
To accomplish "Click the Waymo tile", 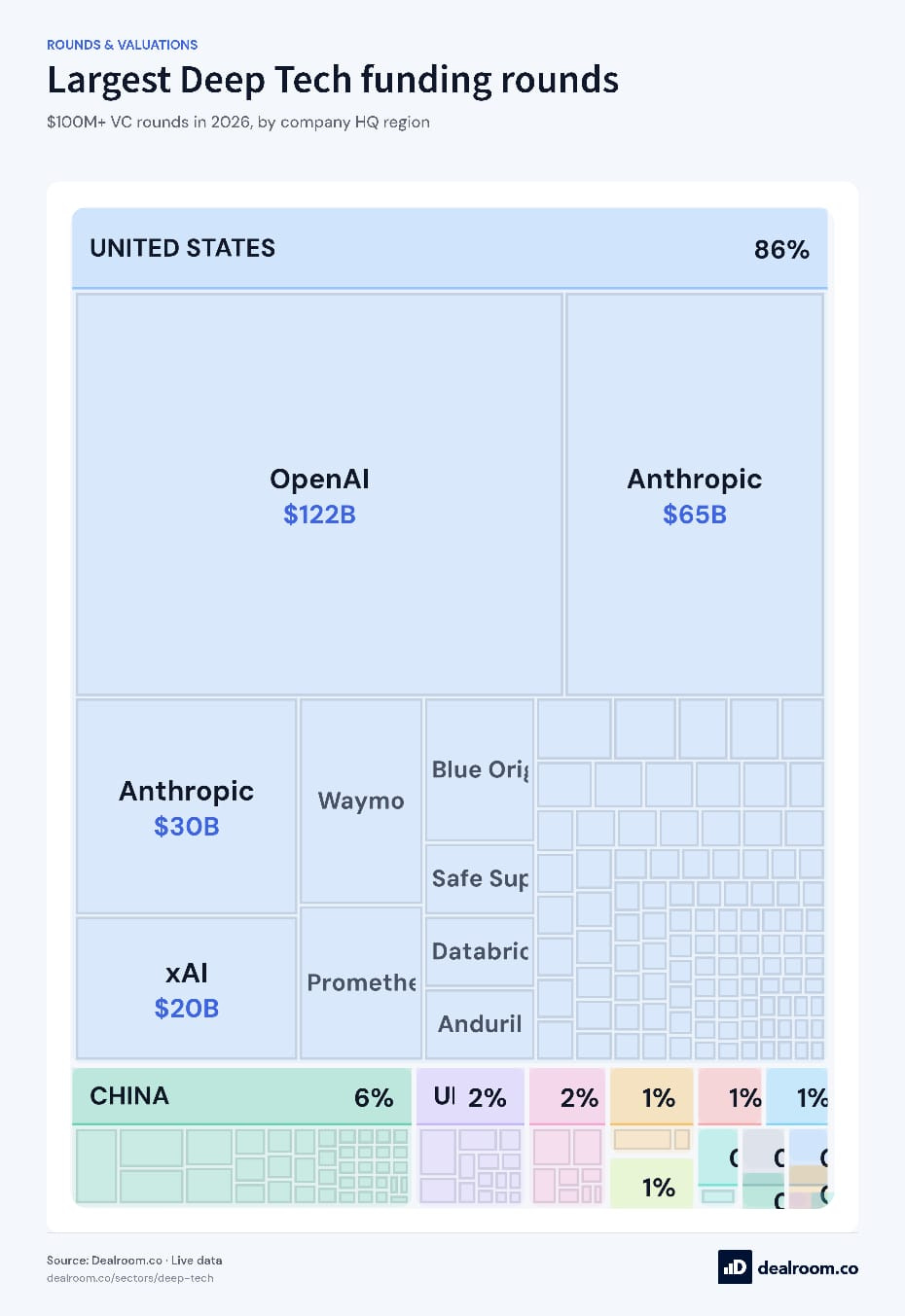I will [361, 801].
